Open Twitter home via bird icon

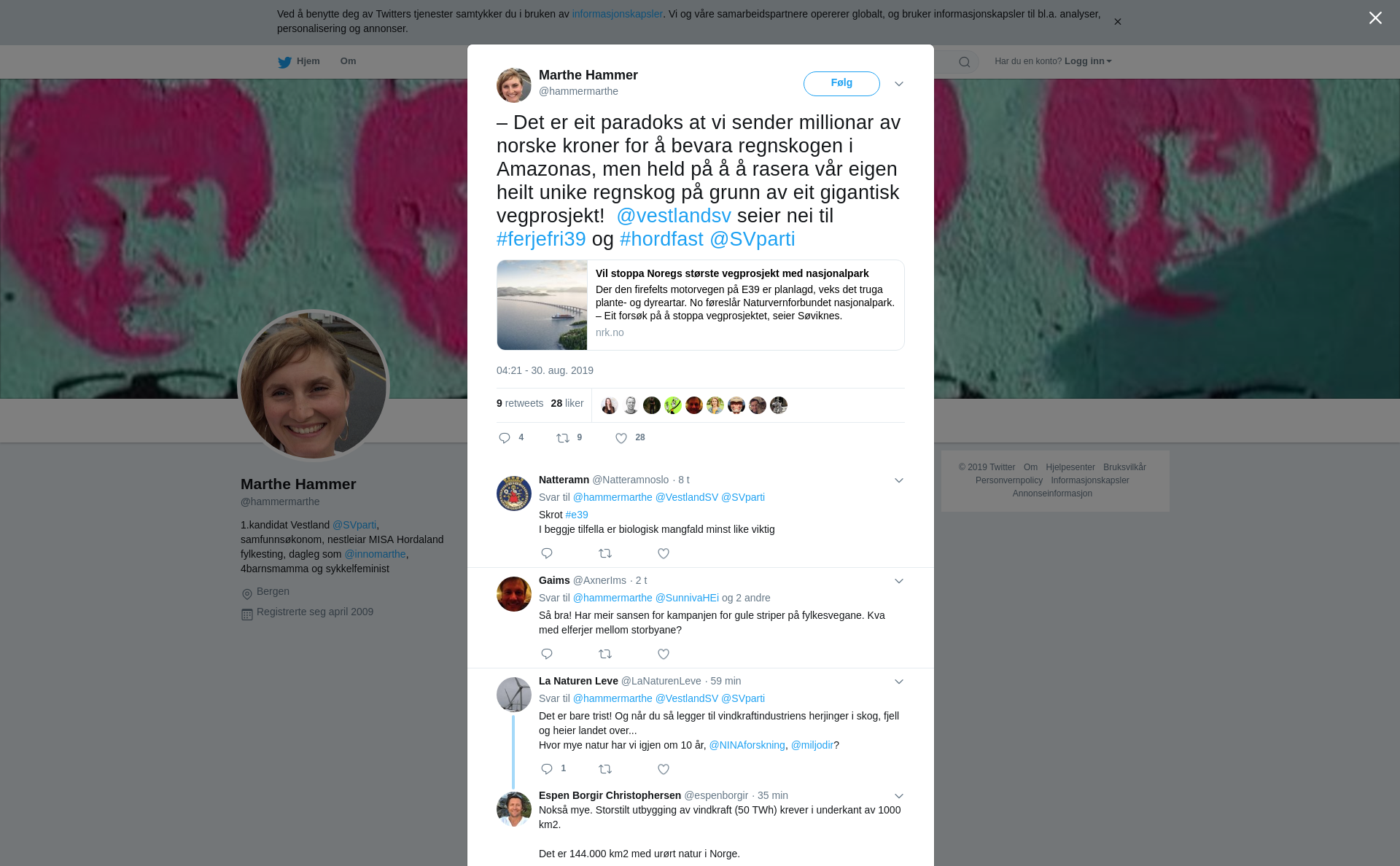point(284,62)
